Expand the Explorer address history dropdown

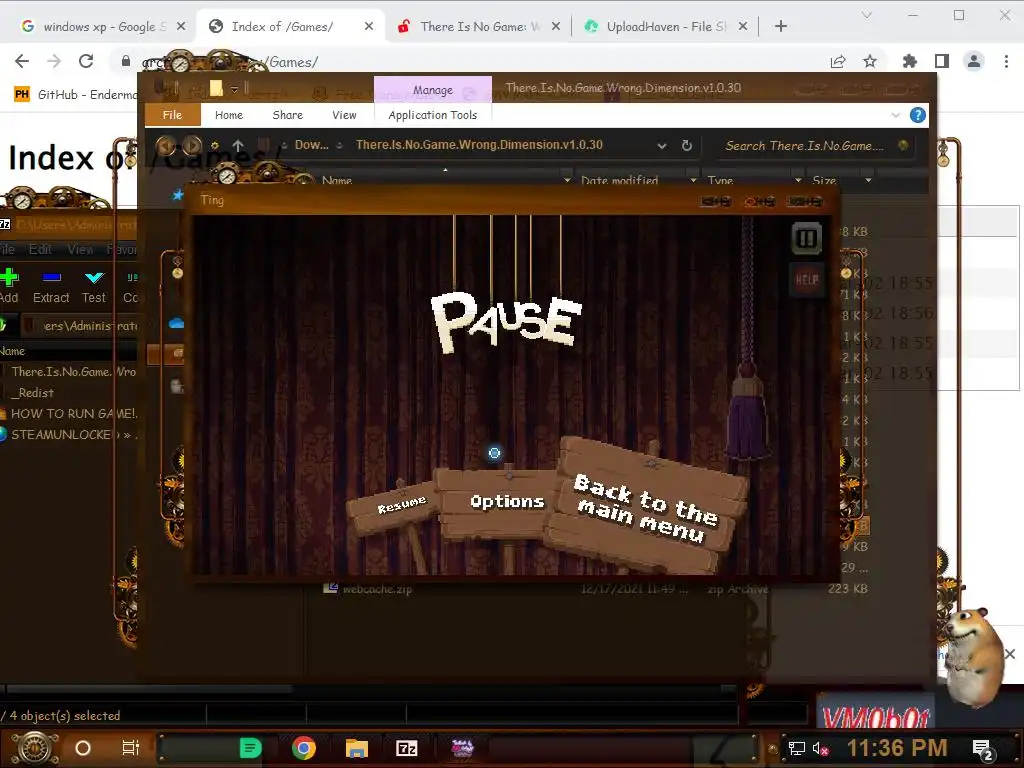662,146
